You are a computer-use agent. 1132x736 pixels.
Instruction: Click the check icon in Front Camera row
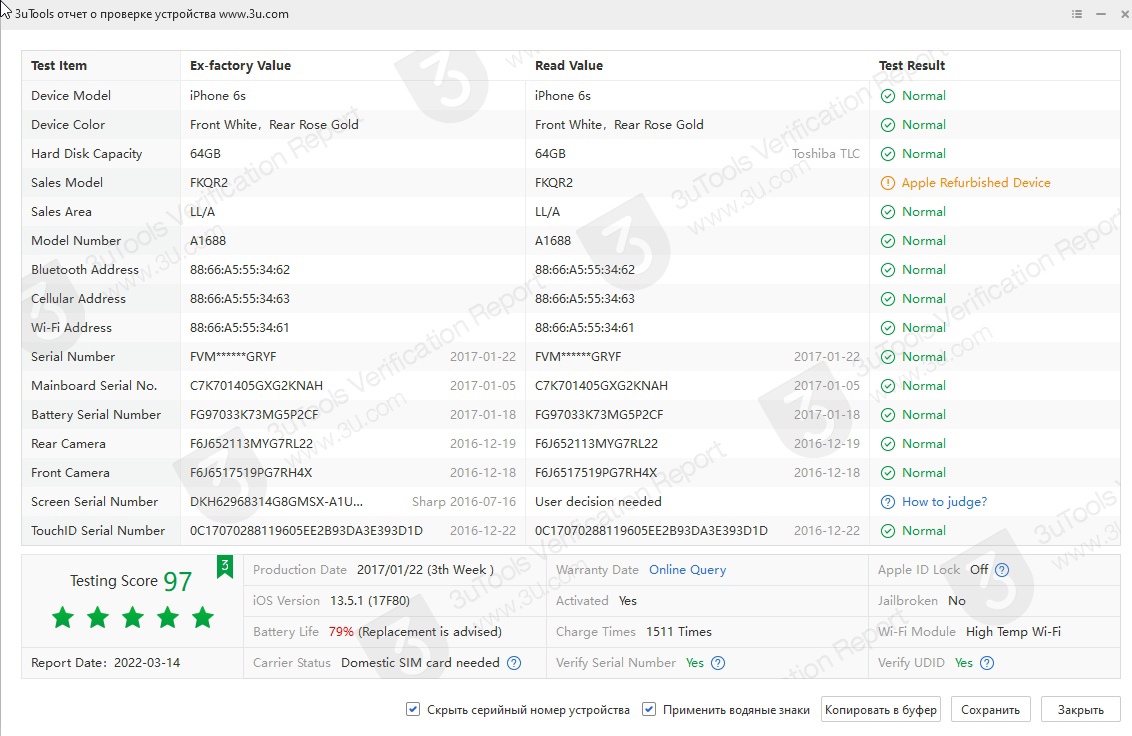coord(888,473)
